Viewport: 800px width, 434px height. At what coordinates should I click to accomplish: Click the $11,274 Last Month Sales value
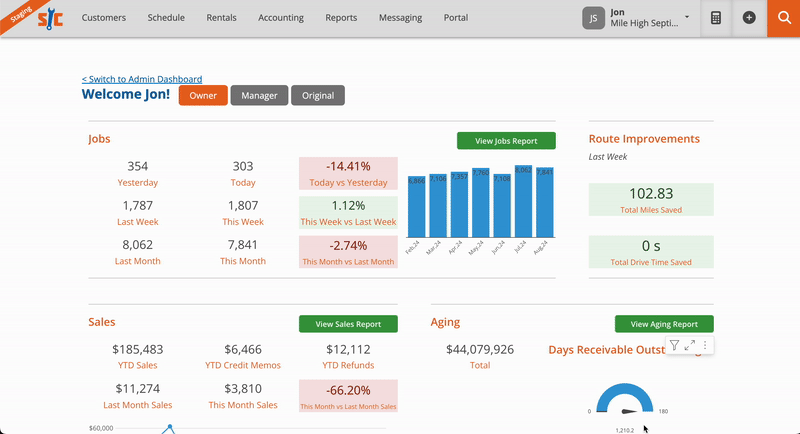point(138,389)
